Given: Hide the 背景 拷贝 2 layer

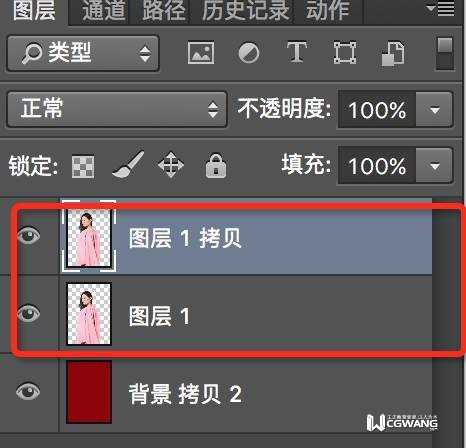Looking at the screenshot, I should [x=28, y=391].
